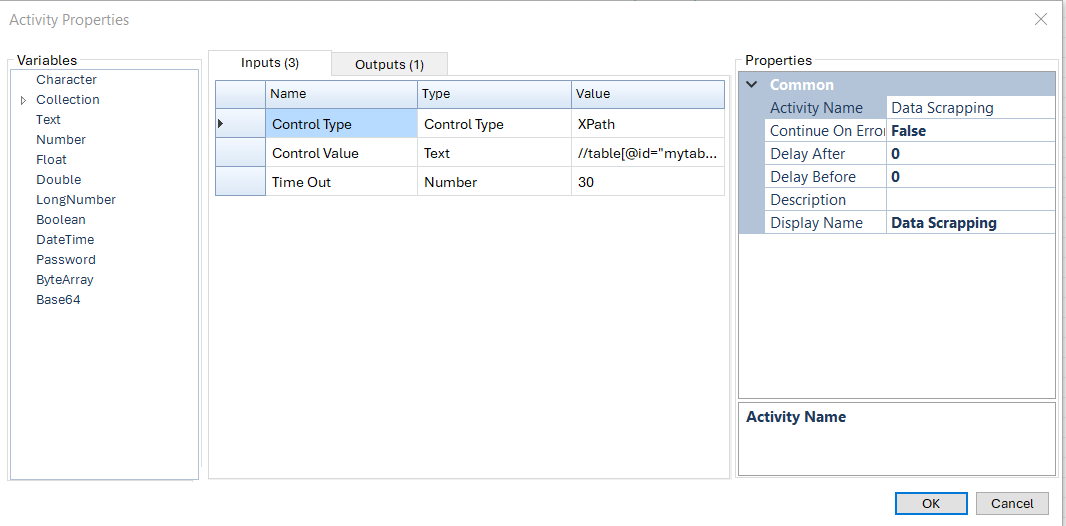Screen dimensions: 1066x526
Task: Select the Boolean variable type
Action: [x=61, y=220]
